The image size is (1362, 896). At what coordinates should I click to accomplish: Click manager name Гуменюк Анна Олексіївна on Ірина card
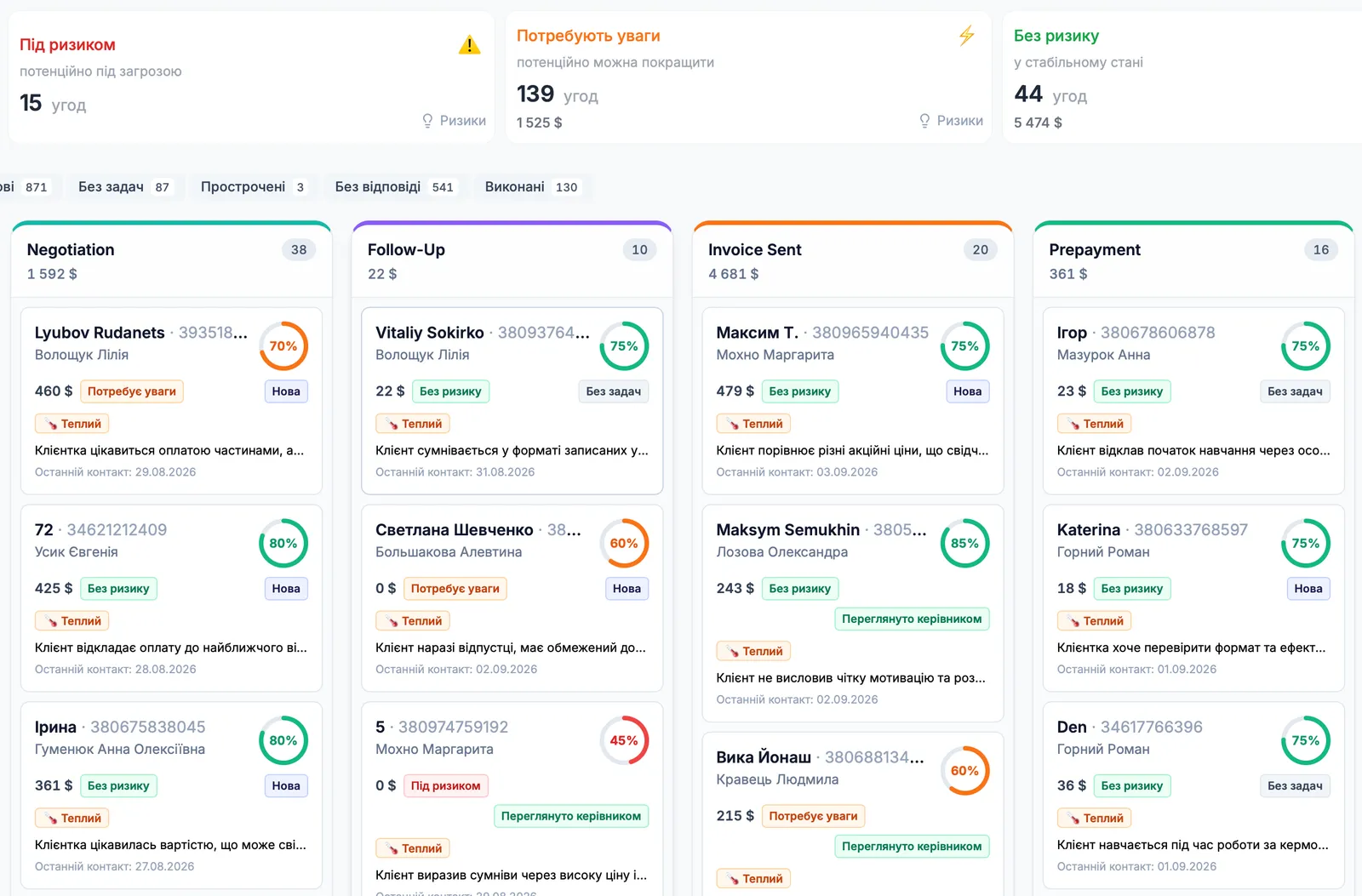[x=120, y=750]
